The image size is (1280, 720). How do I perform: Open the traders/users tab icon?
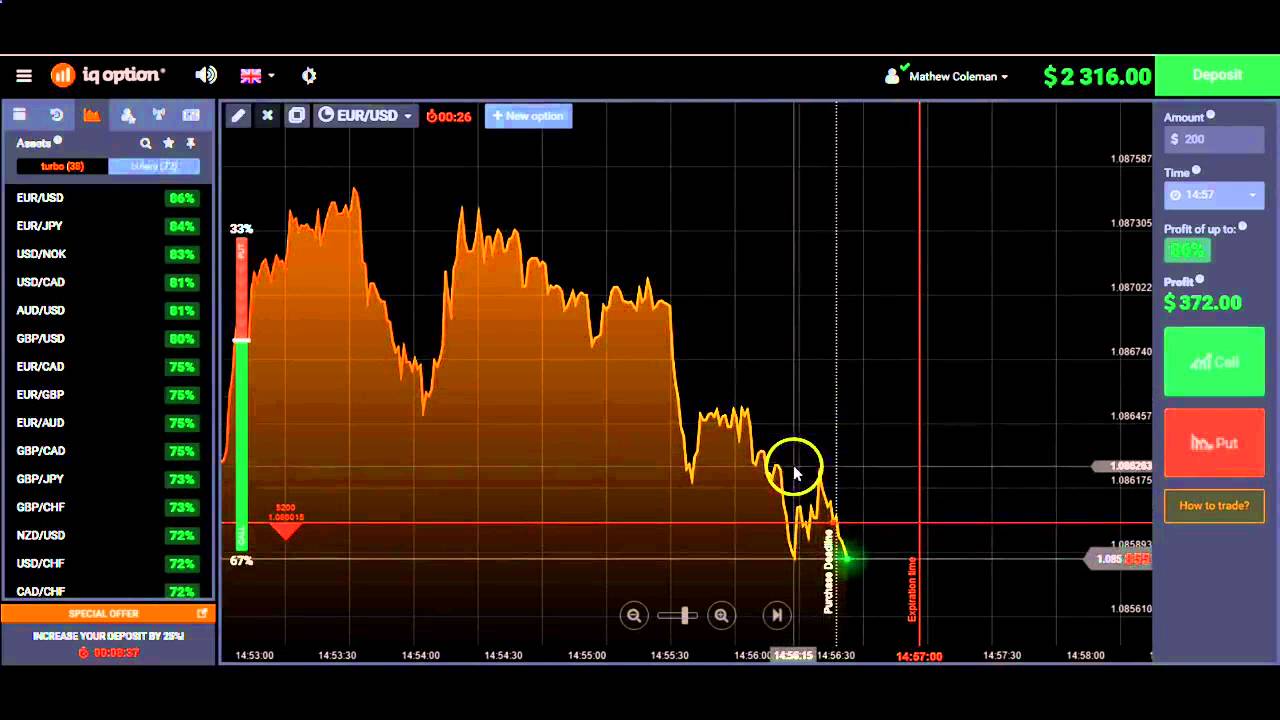[x=127, y=115]
